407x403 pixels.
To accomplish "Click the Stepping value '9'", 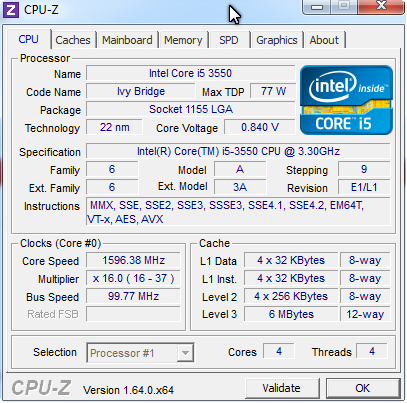I will (x=364, y=169).
